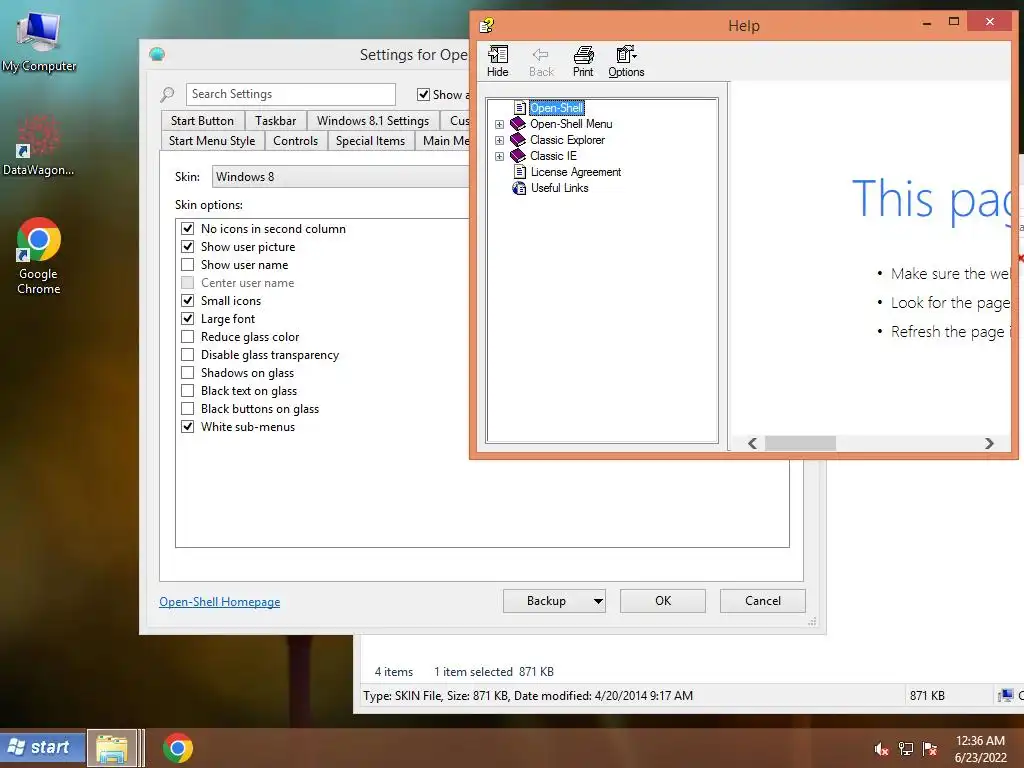Viewport: 1024px width, 768px height.
Task: Open the Backup button dropdown arrow
Action: [598, 601]
